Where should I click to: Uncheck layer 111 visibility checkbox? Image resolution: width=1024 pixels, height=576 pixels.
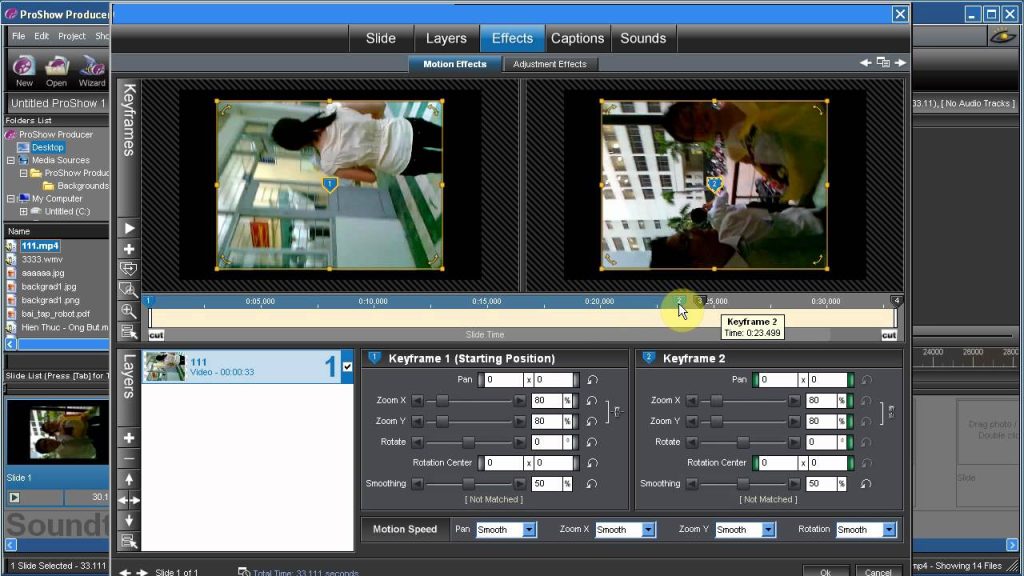[347, 368]
